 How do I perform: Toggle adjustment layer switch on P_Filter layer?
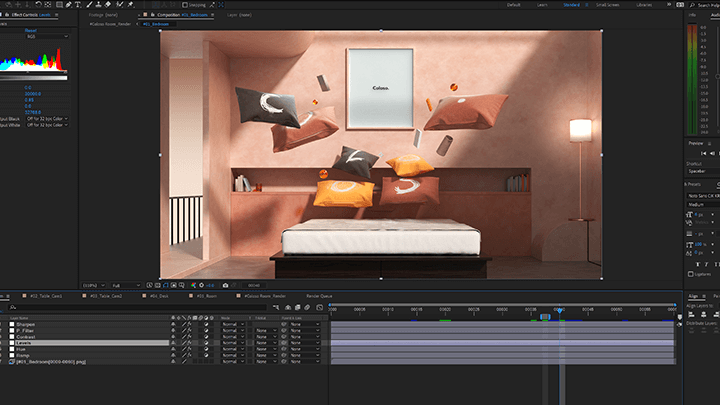[206, 330]
